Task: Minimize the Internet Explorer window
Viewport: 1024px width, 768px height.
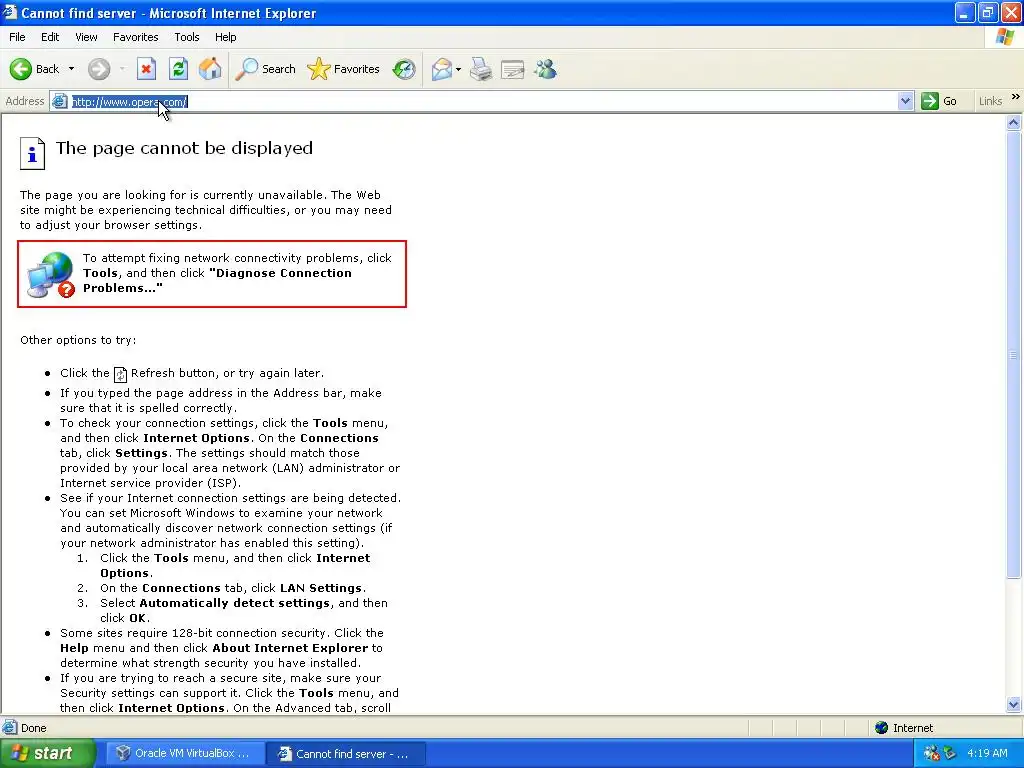Action: [965, 12]
